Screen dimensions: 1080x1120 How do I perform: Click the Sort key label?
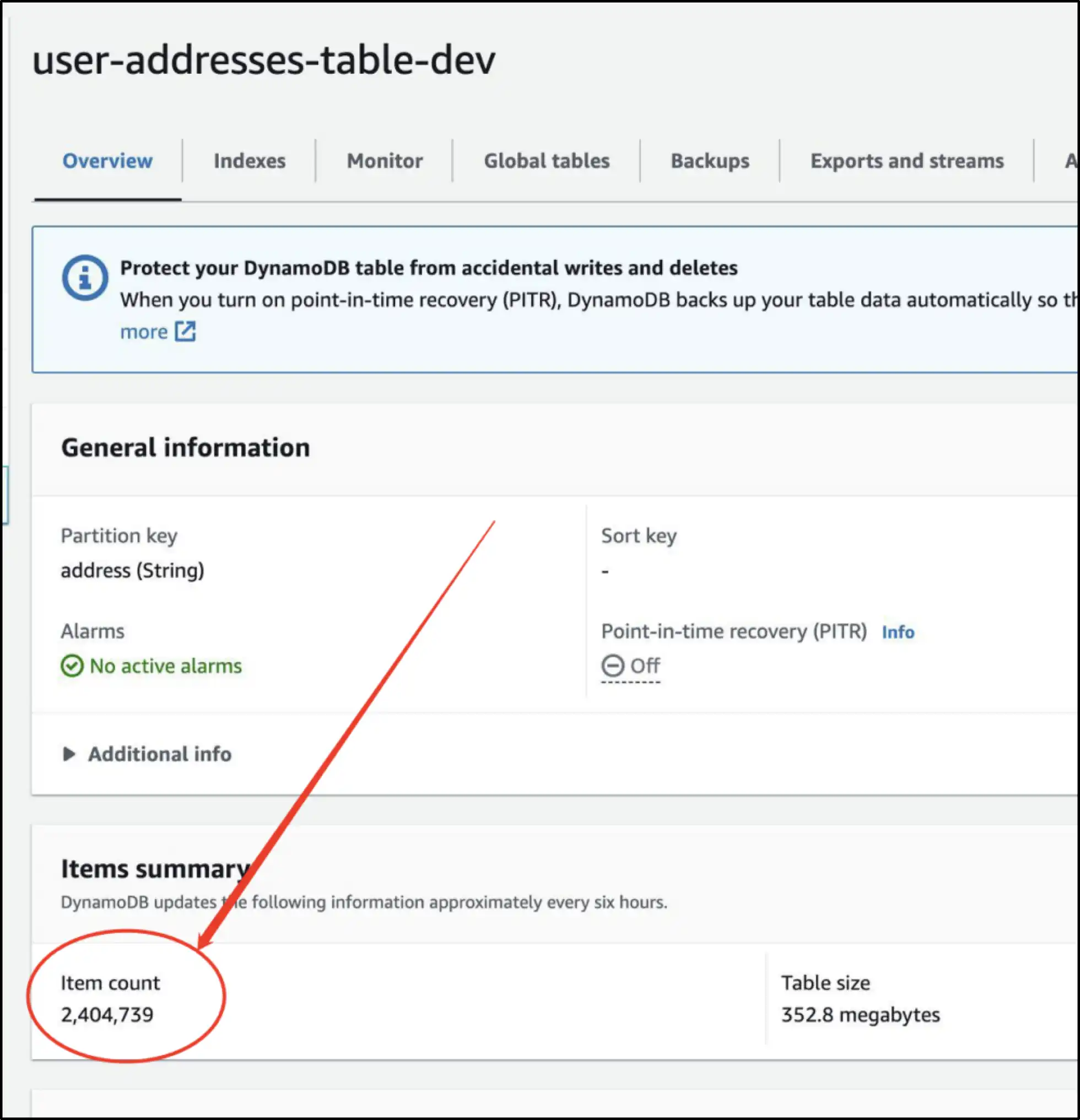point(639,535)
